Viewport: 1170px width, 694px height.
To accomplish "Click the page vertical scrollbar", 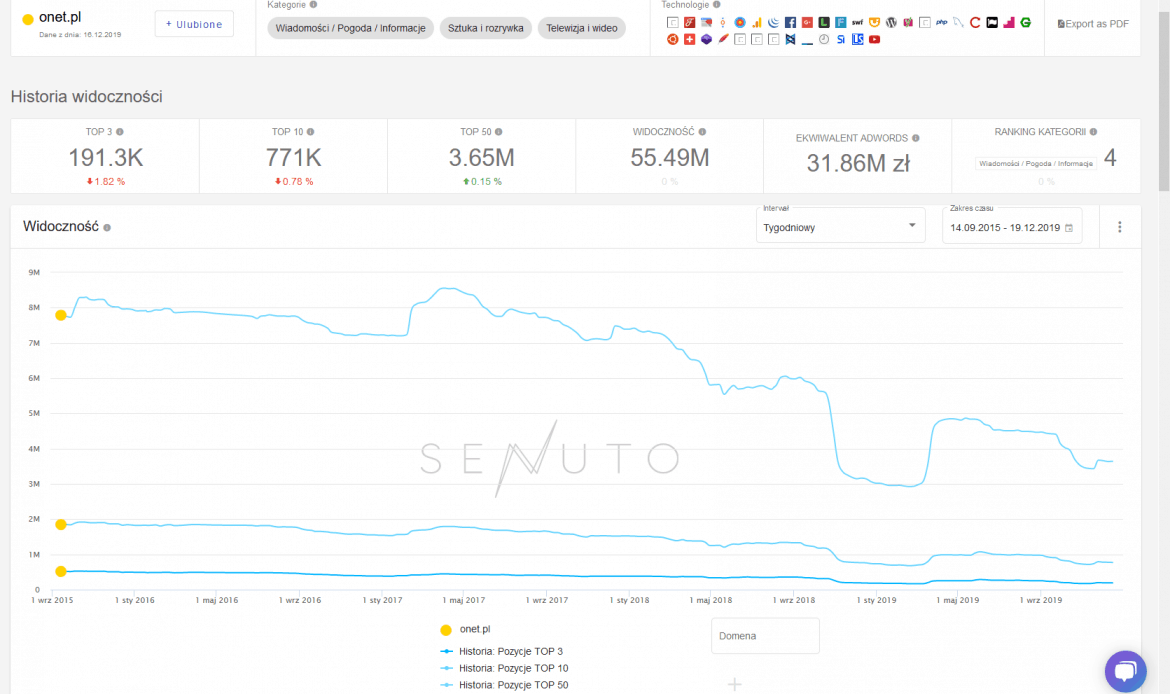I will (x=1163, y=101).
